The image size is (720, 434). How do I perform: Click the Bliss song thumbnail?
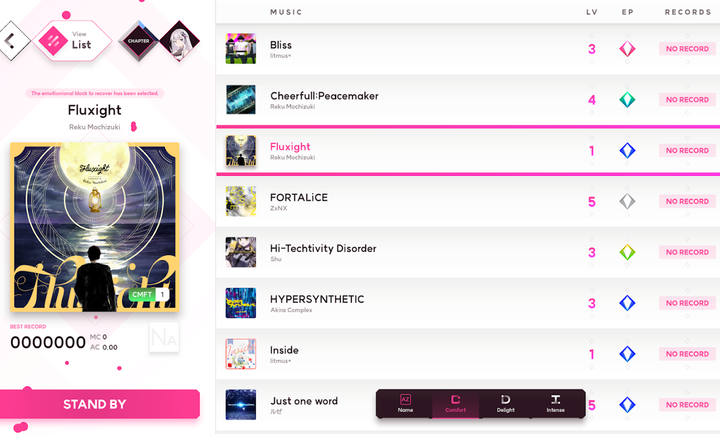(241, 48)
